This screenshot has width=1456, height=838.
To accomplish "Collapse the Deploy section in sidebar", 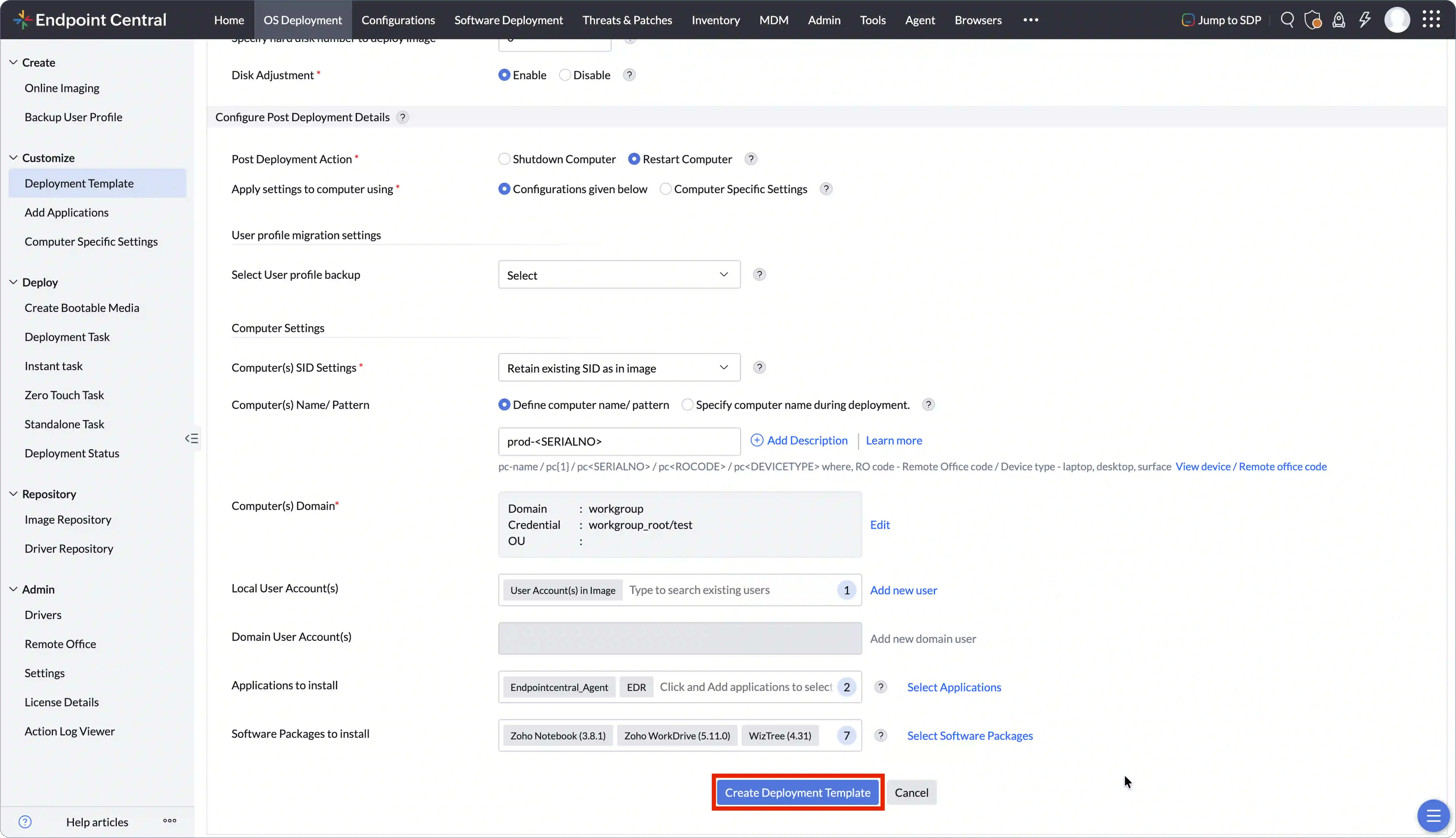I will click(x=13, y=282).
